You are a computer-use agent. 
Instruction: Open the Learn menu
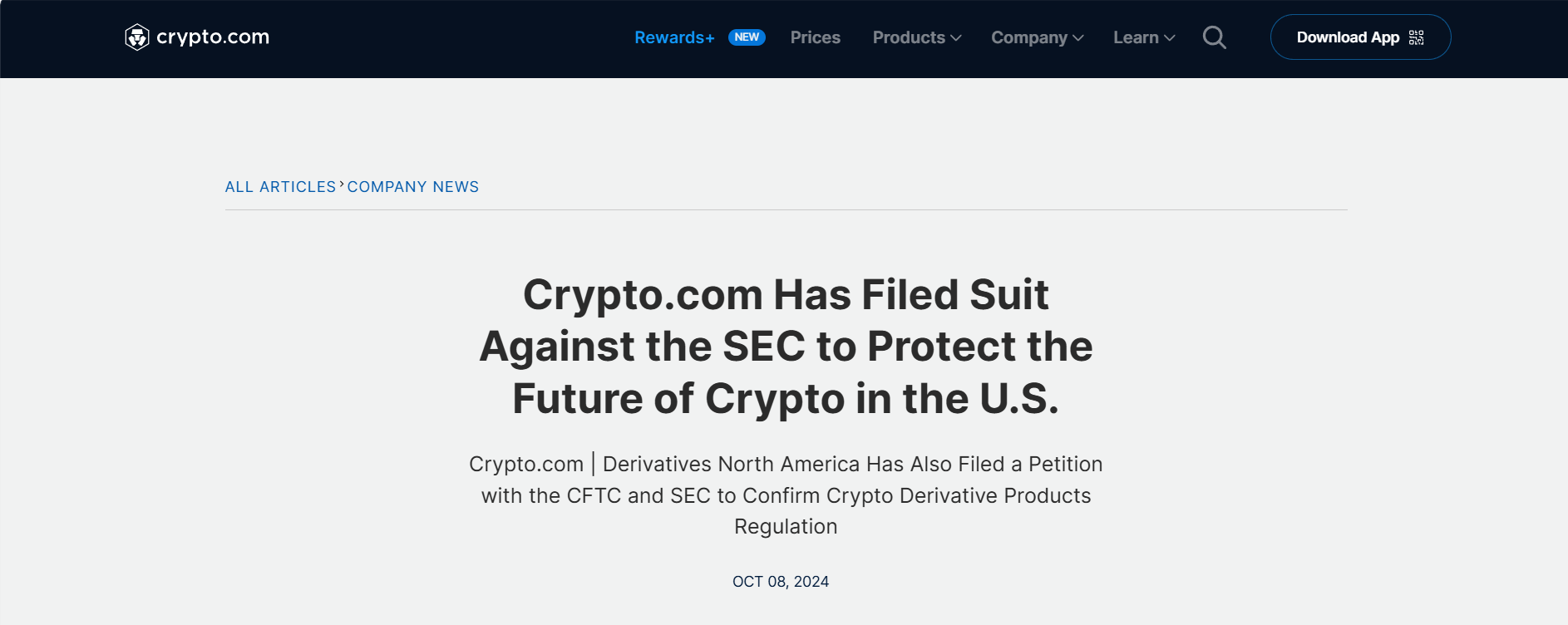[x=1136, y=37]
